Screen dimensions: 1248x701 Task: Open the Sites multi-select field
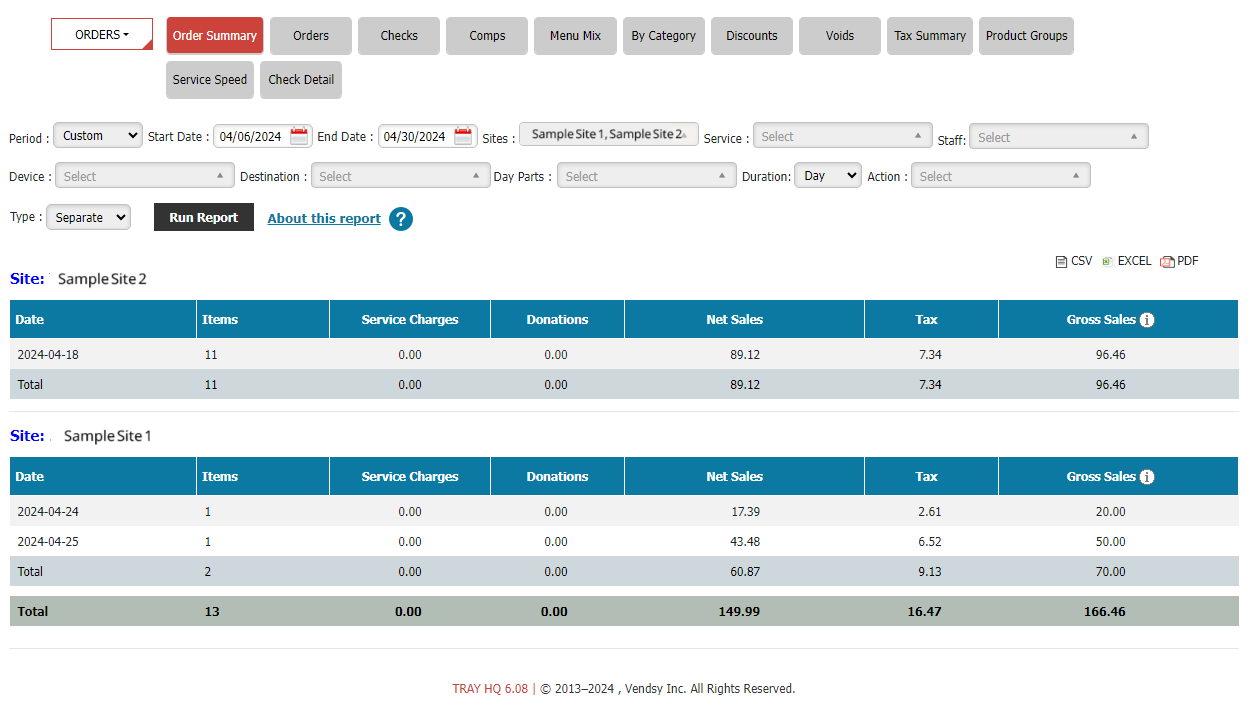[x=609, y=134]
